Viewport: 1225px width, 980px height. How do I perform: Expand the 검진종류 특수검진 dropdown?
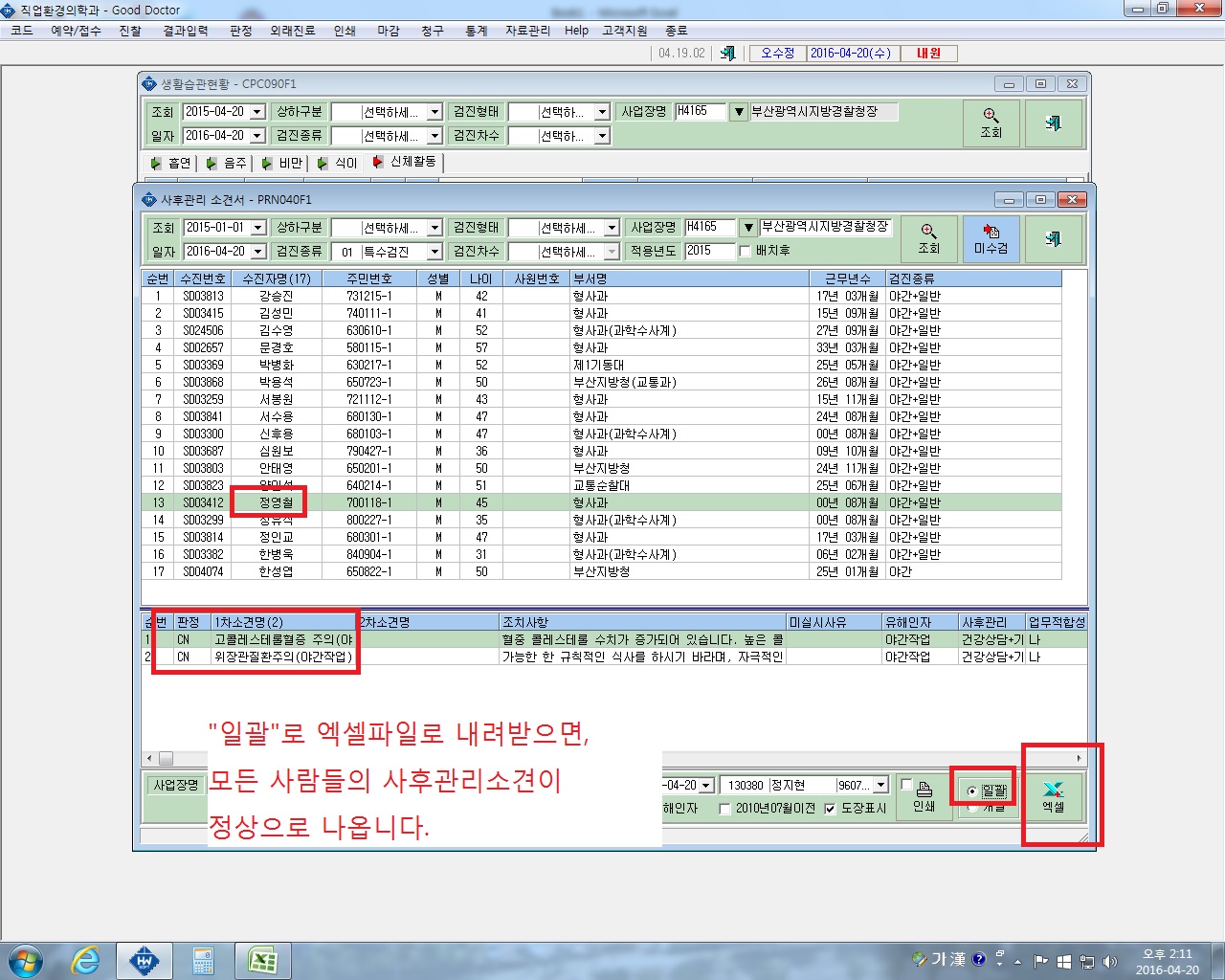(434, 252)
